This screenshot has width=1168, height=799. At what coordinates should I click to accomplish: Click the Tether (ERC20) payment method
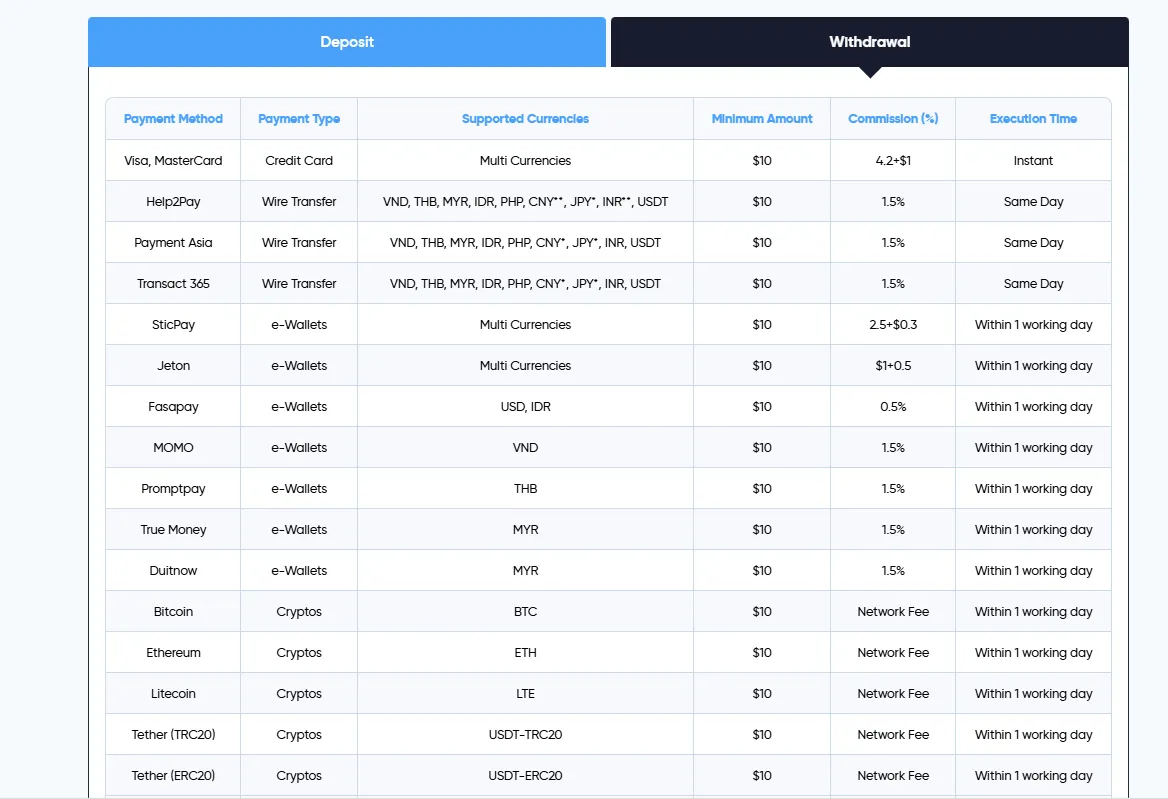[173, 775]
